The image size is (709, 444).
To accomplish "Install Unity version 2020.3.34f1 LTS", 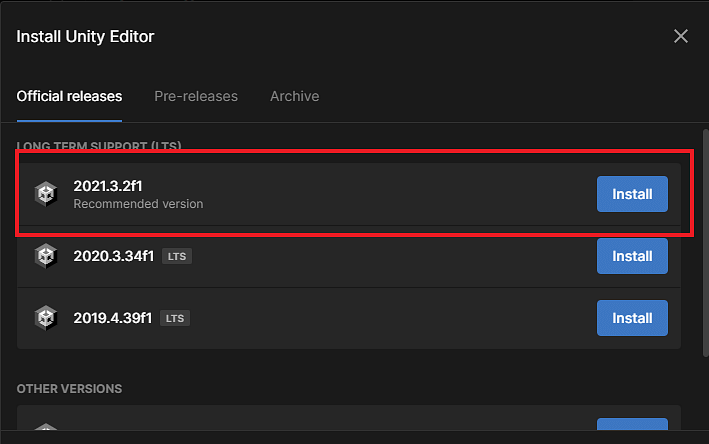I will click(x=632, y=256).
